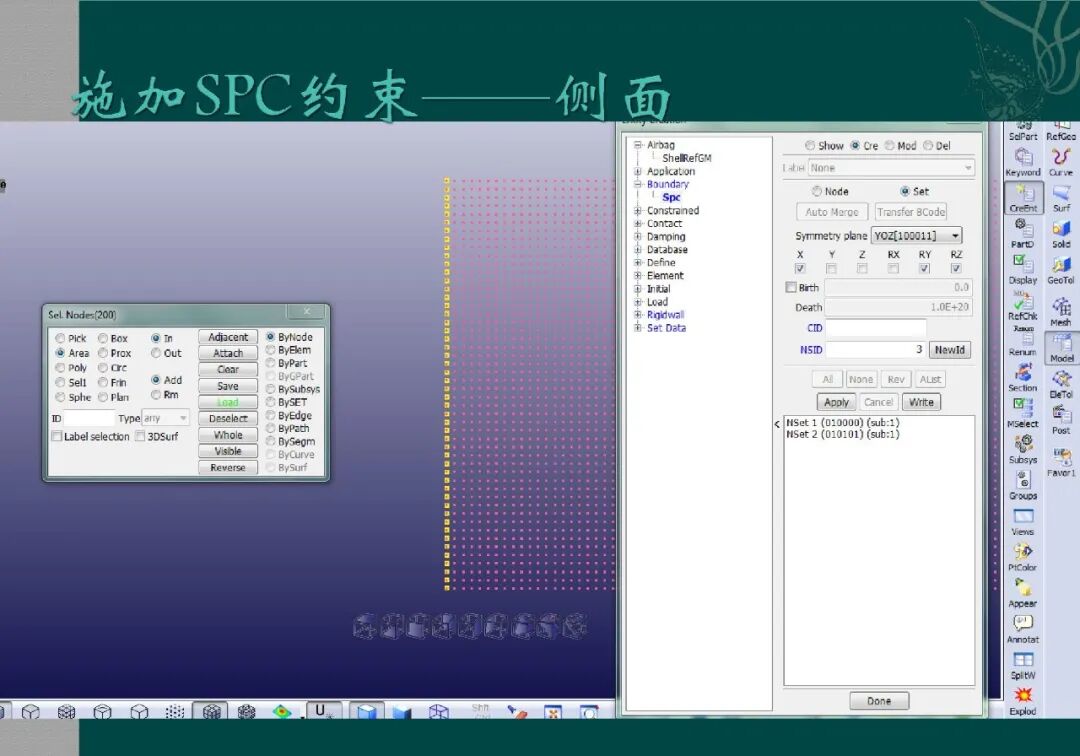Click the Done button
1080x756 pixels.
[x=879, y=701]
